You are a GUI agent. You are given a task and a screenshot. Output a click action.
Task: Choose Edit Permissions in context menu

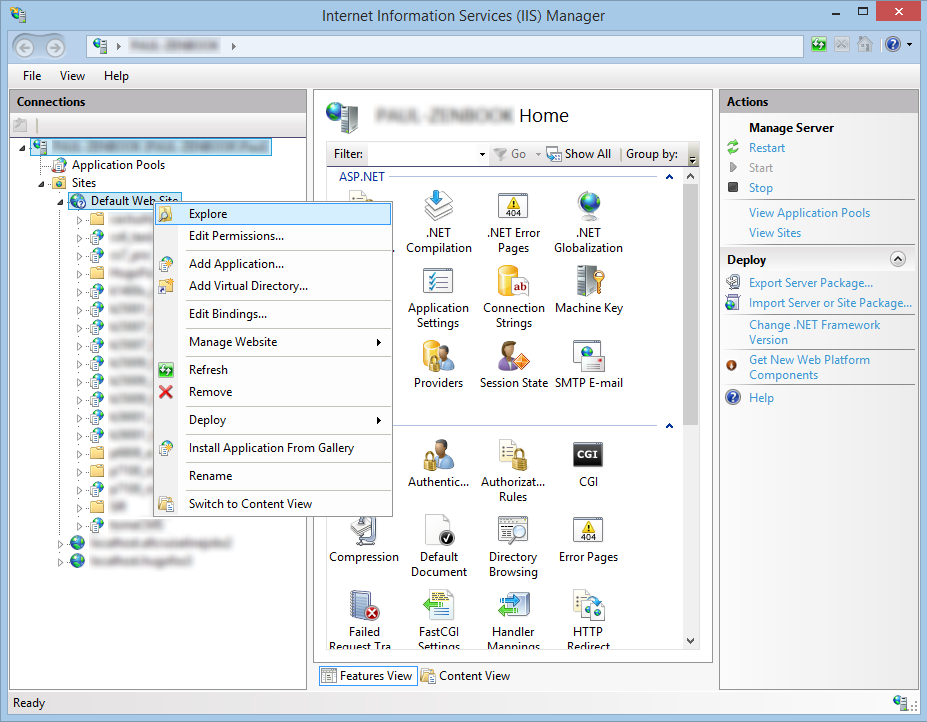click(x=273, y=236)
